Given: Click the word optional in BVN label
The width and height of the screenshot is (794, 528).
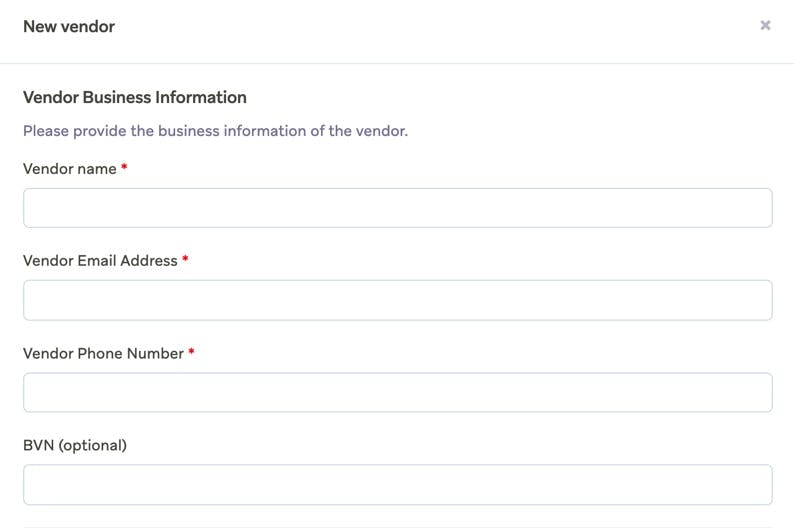Looking at the screenshot, I should pos(92,445).
